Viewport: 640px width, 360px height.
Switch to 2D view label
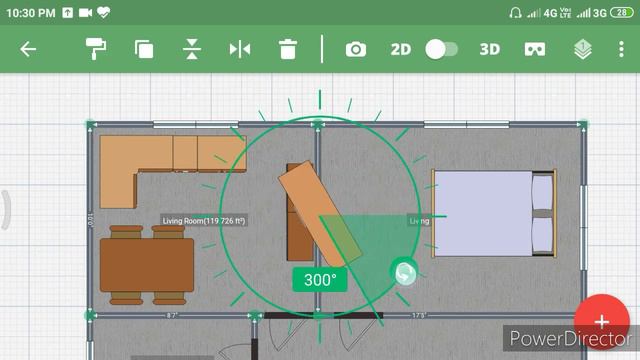tap(400, 49)
